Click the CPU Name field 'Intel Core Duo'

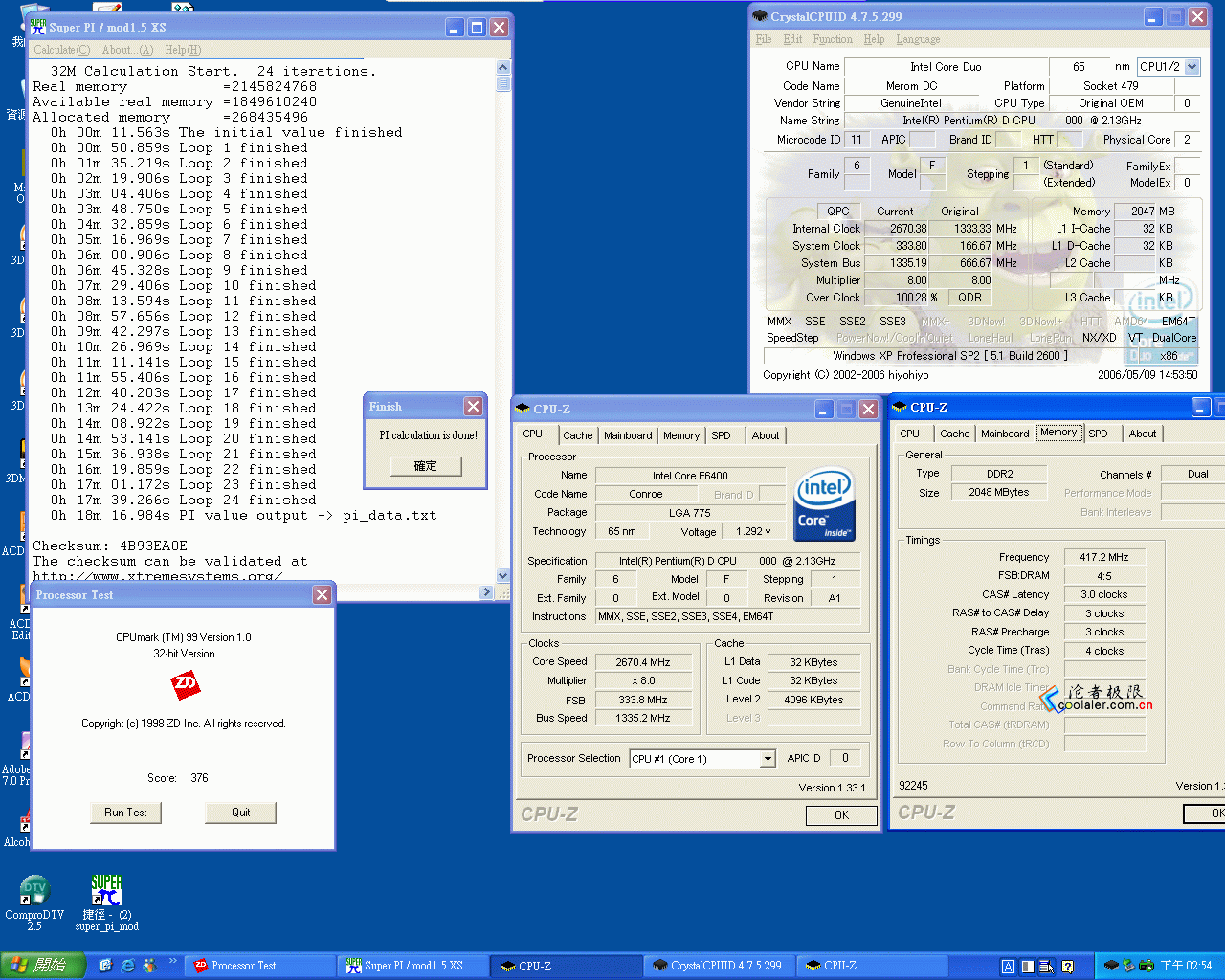[x=946, y=67]
